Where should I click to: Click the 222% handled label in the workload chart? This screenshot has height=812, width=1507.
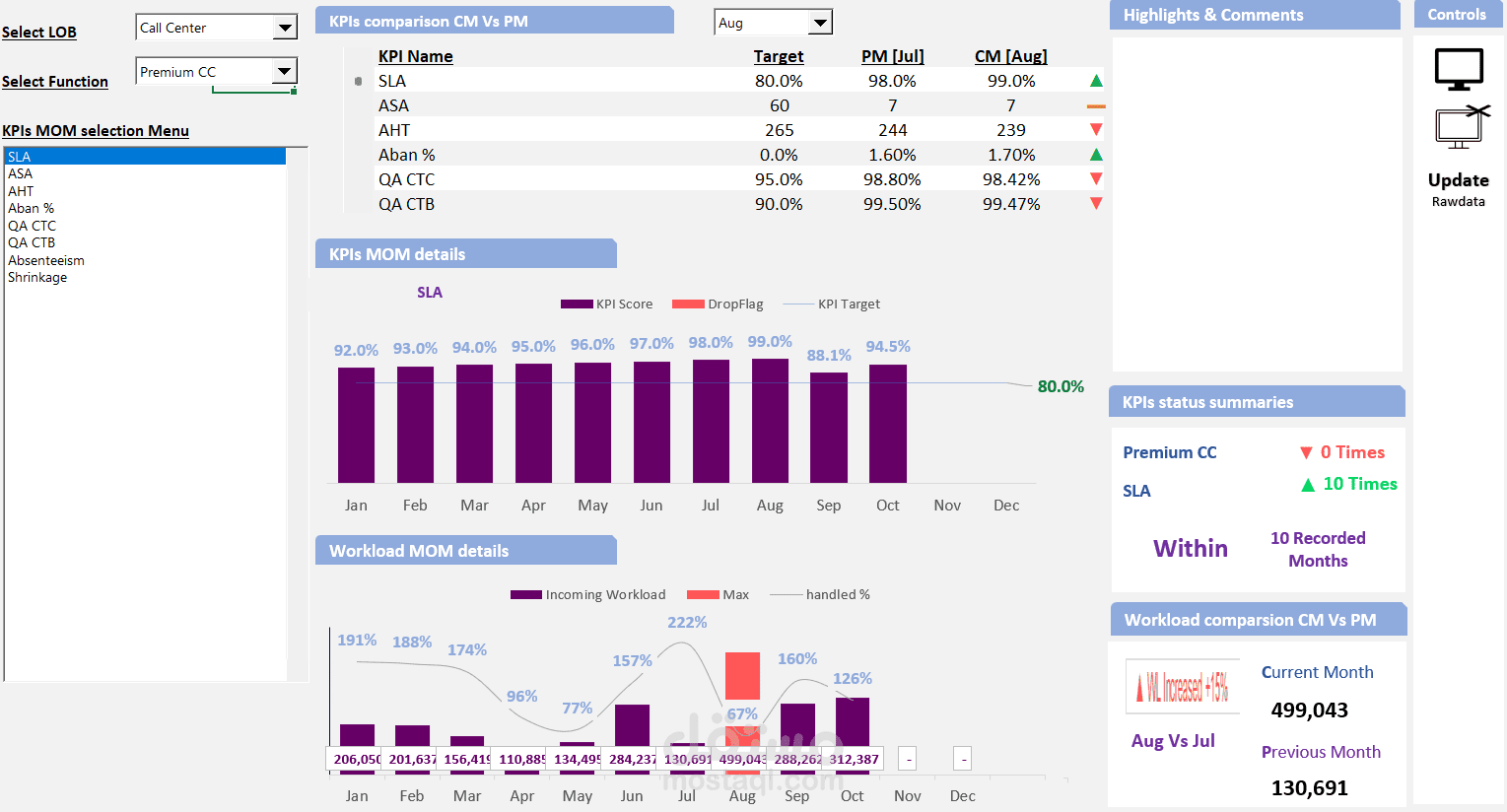point(687,623)
